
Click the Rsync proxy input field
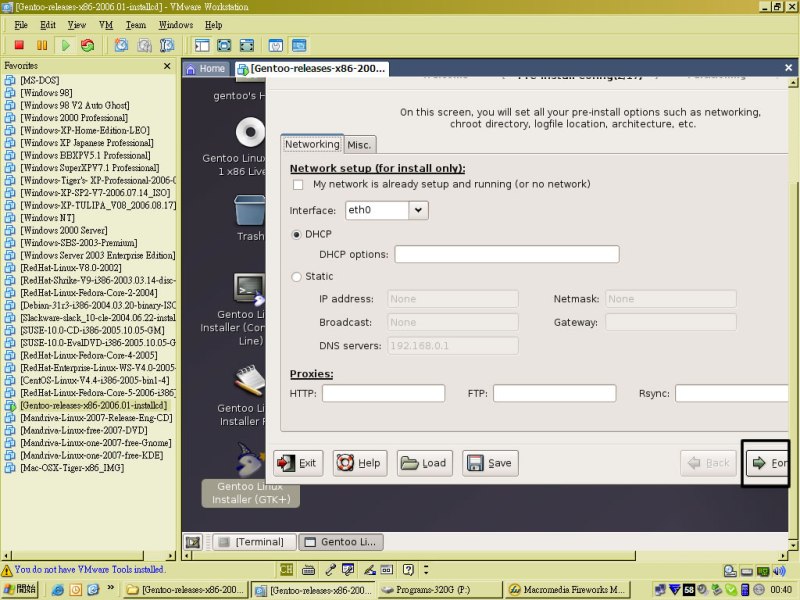click(732, 393)
